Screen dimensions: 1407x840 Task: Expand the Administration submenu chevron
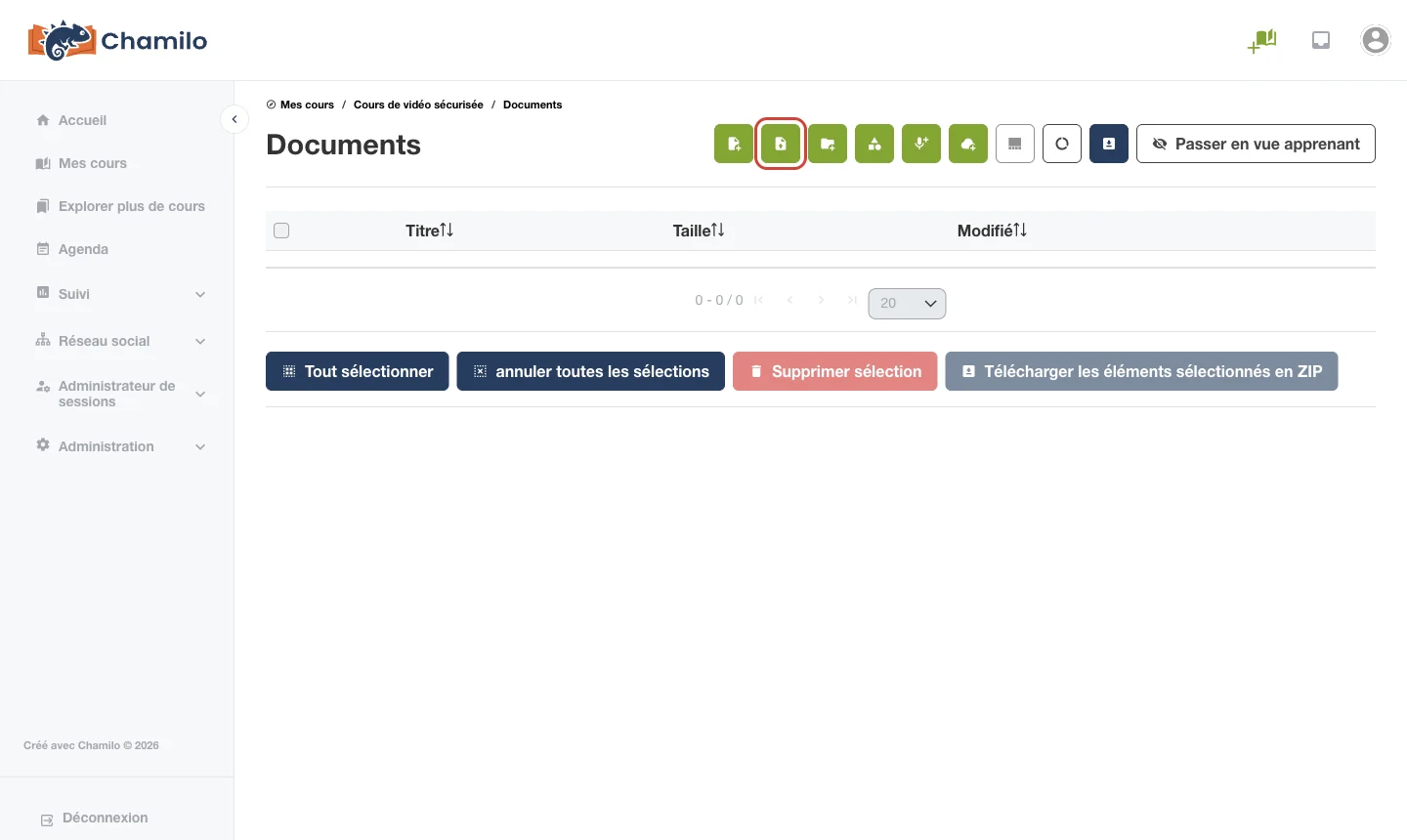coord(200,446)
